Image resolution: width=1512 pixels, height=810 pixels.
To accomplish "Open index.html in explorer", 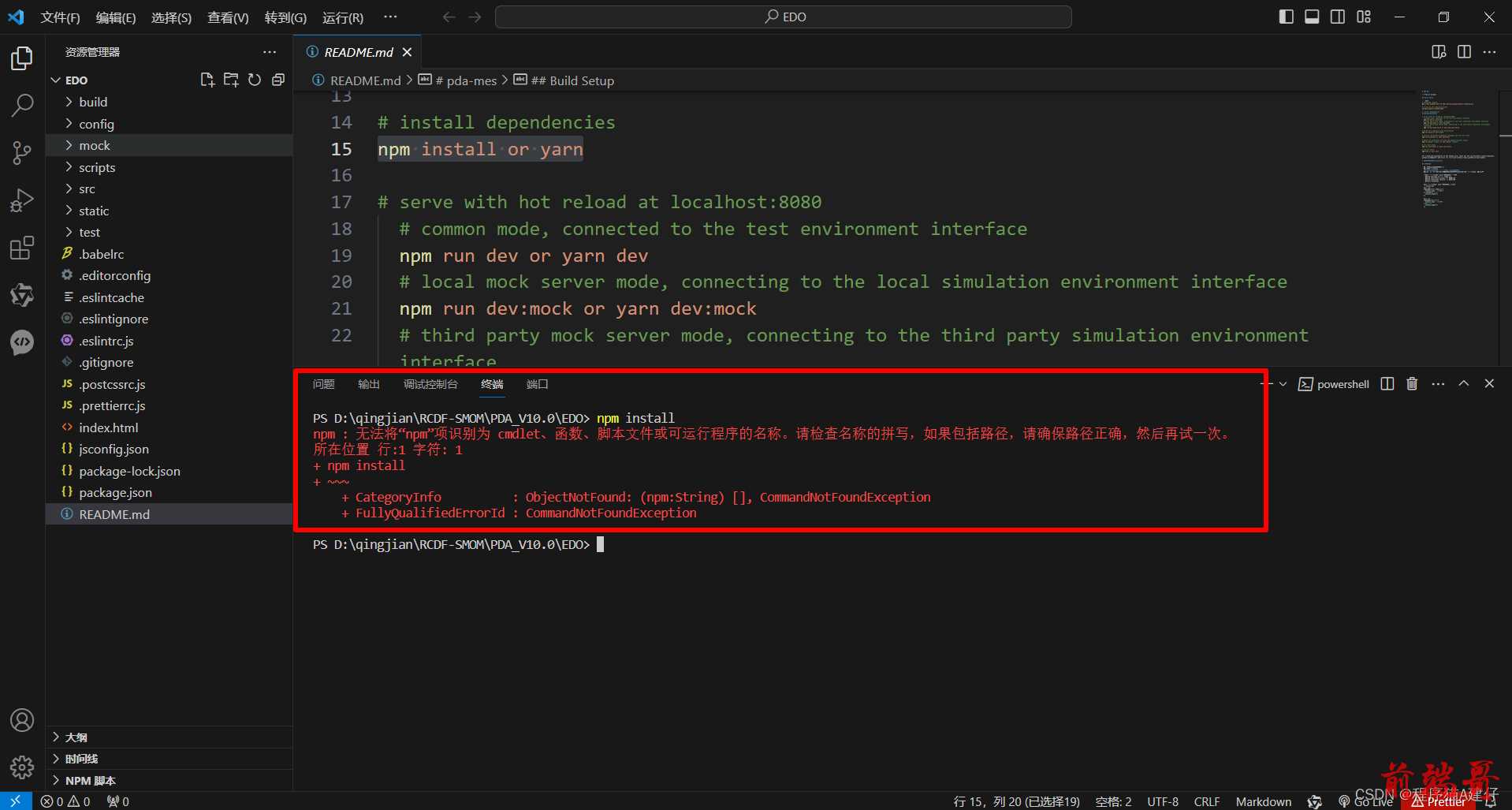I will click(x=169, y=427).
